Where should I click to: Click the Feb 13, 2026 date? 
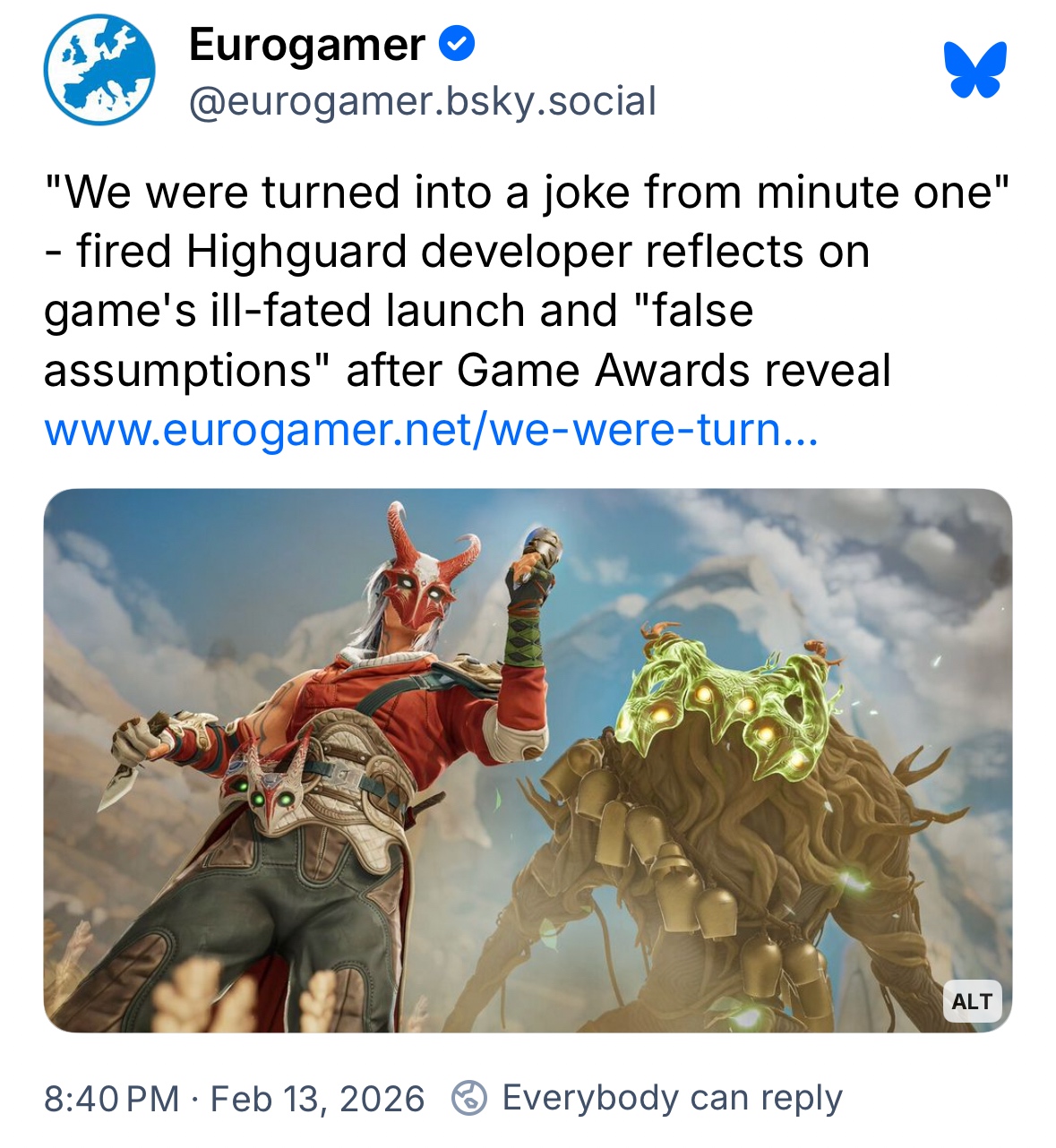(x=317, y=1099)
